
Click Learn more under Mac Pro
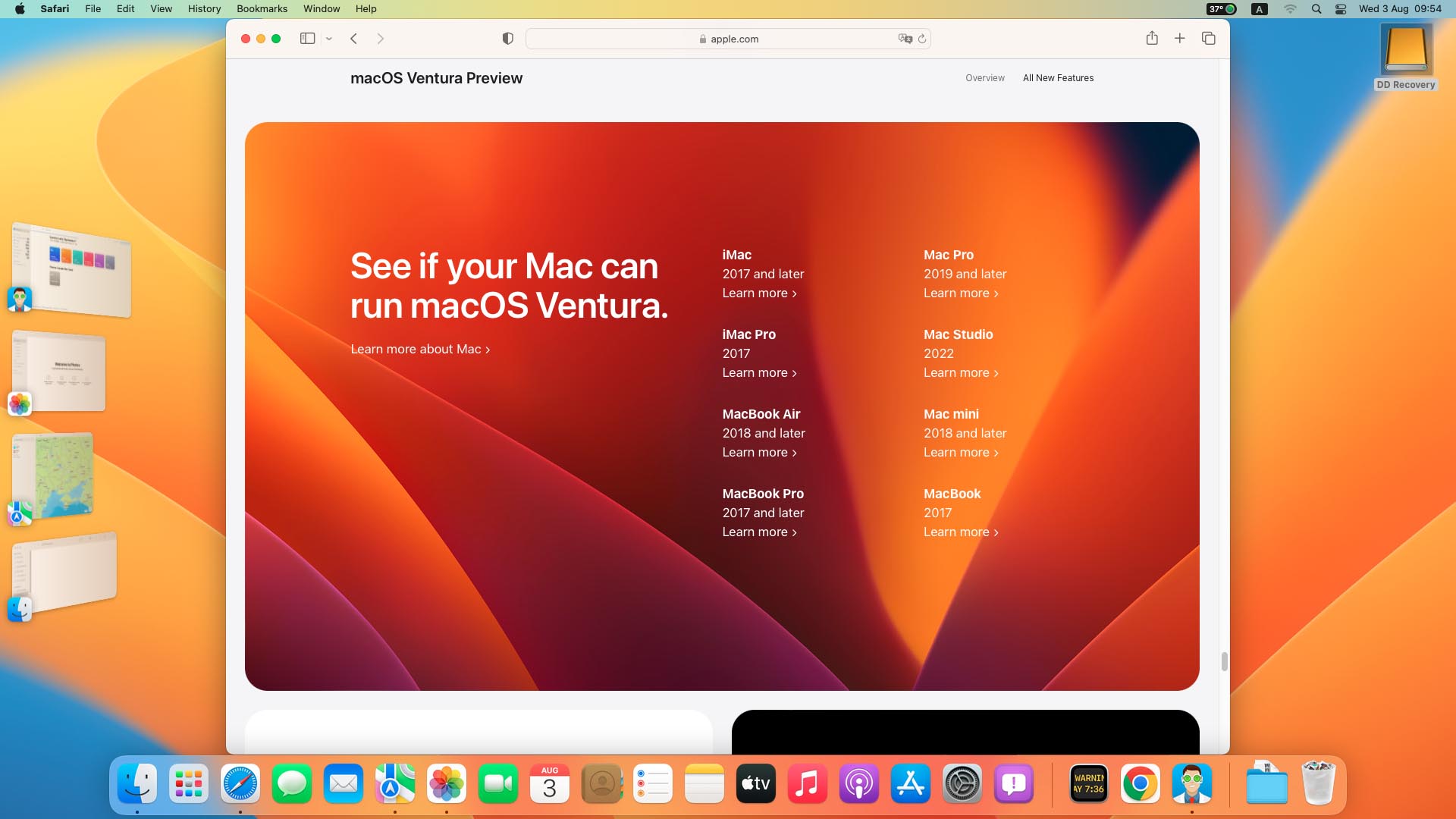961,293
